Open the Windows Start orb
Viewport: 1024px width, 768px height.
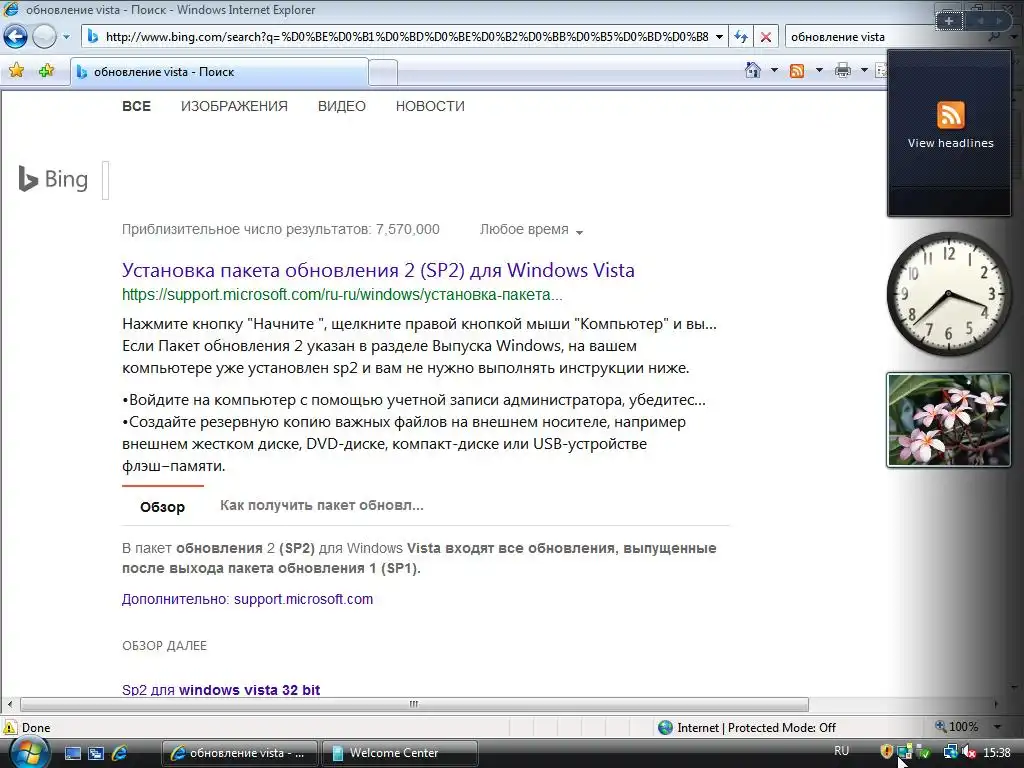pyautogui.click(x=29, y=752)
